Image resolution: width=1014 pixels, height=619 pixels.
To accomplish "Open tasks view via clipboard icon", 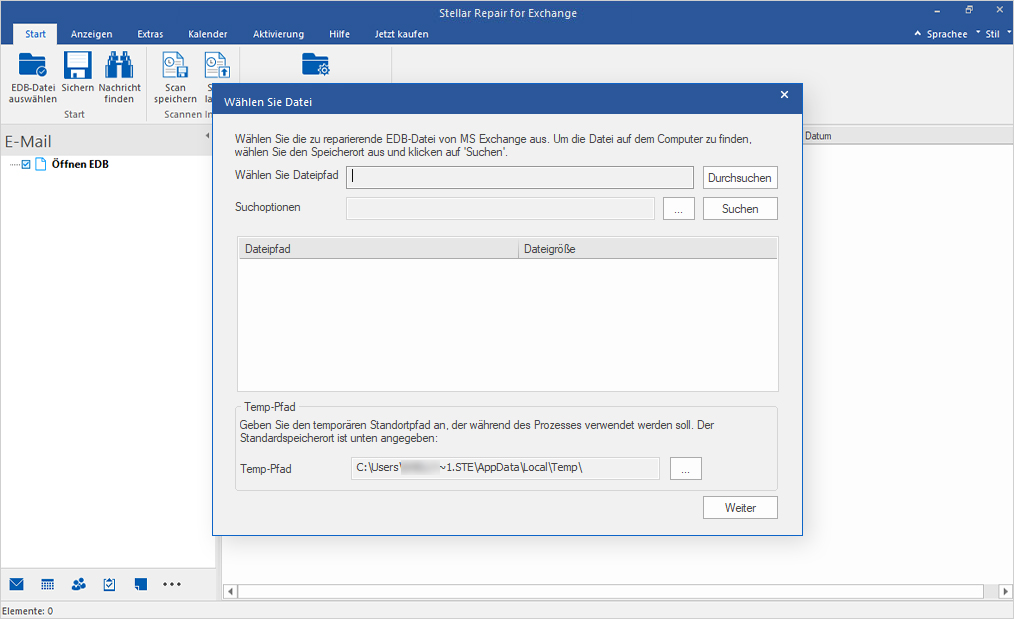I will click(x=109, y=584).
